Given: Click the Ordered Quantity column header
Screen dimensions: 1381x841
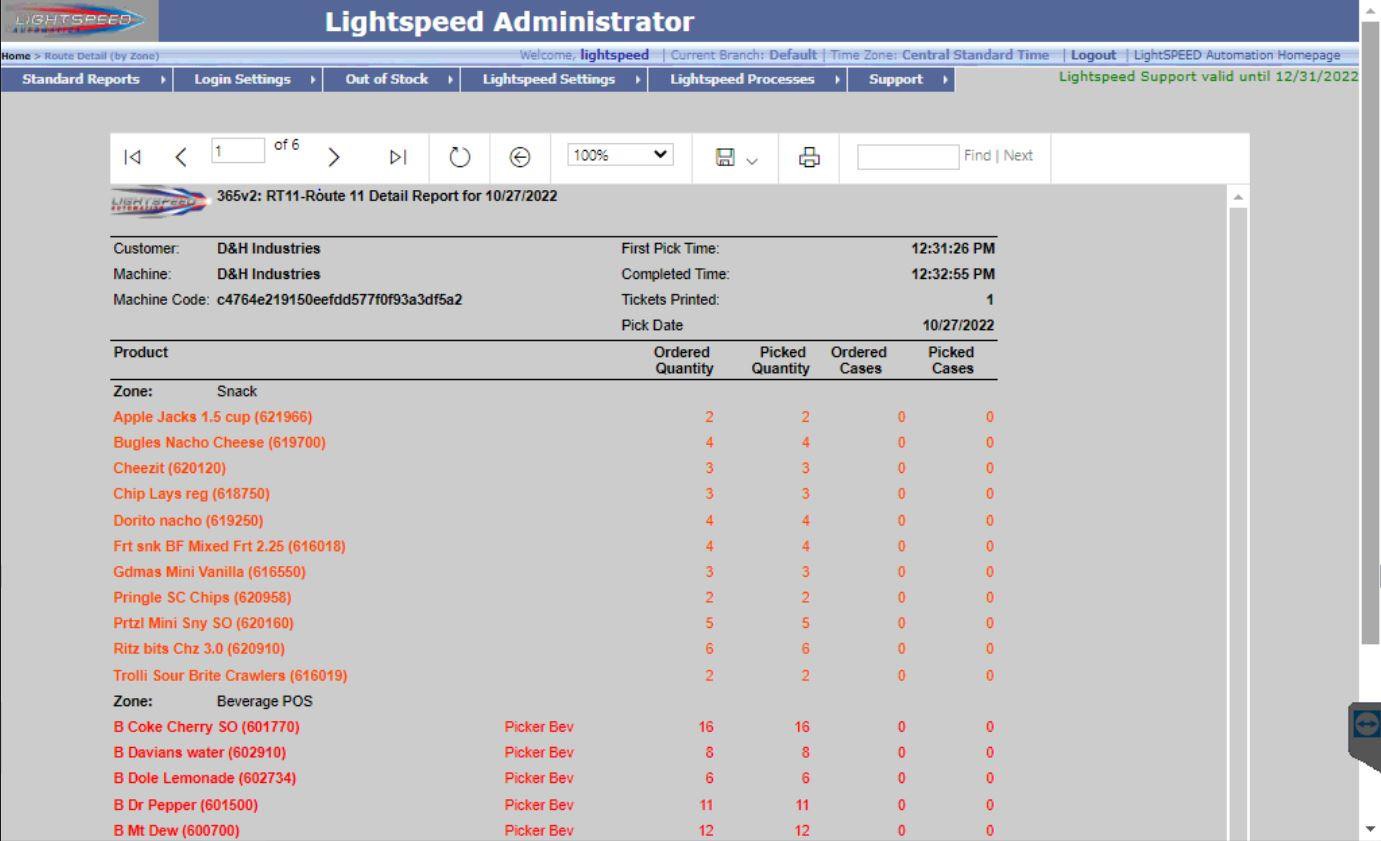Looking at the screenshot, I should [682, 360].
